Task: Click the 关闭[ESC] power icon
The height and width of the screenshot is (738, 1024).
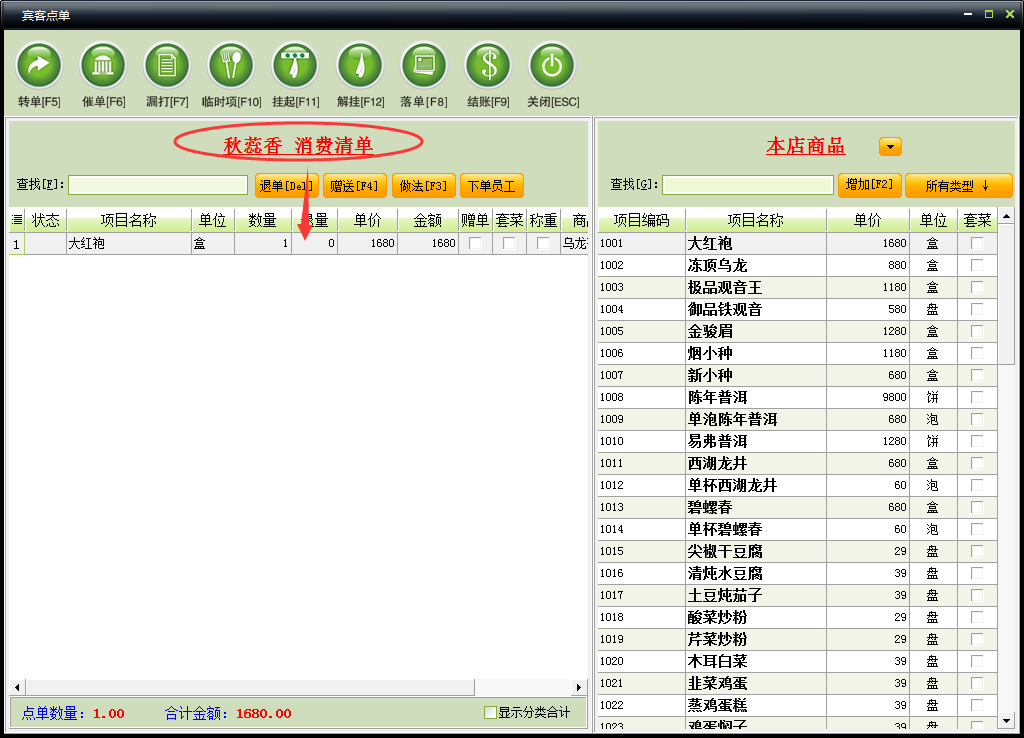Action: coord(552,65)
